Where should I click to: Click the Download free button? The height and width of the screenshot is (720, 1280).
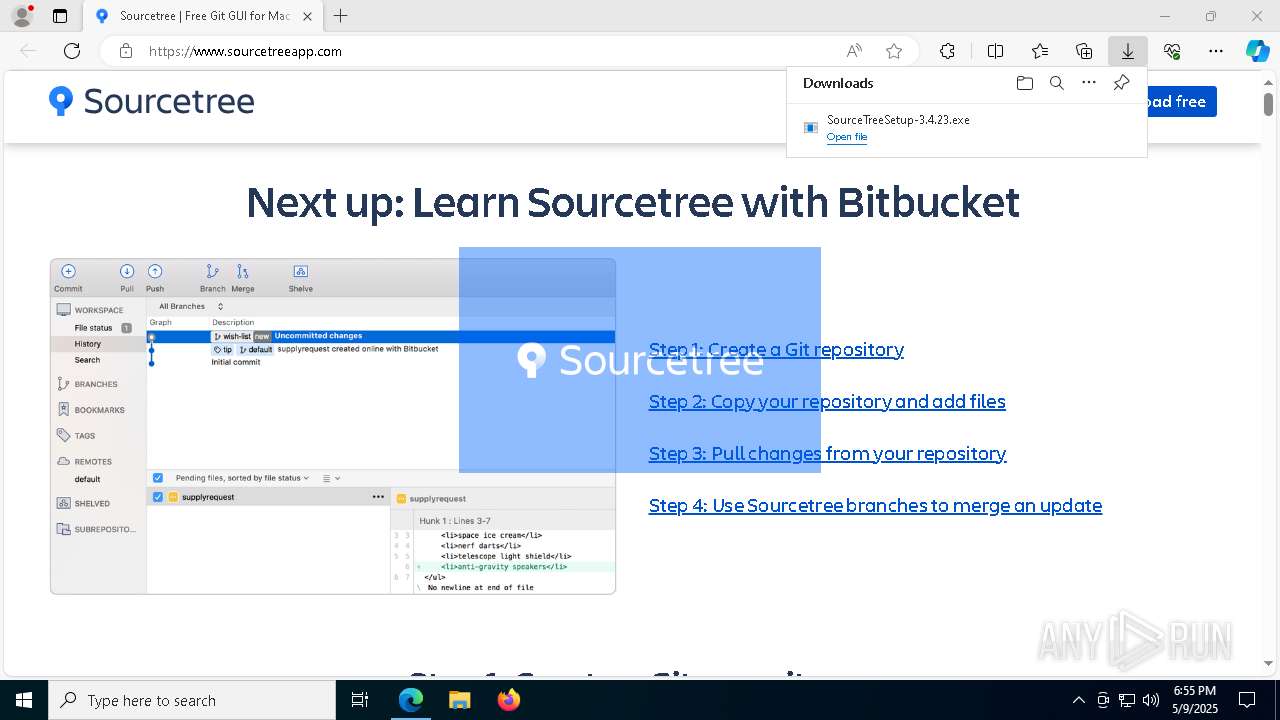pos(1182,101)
